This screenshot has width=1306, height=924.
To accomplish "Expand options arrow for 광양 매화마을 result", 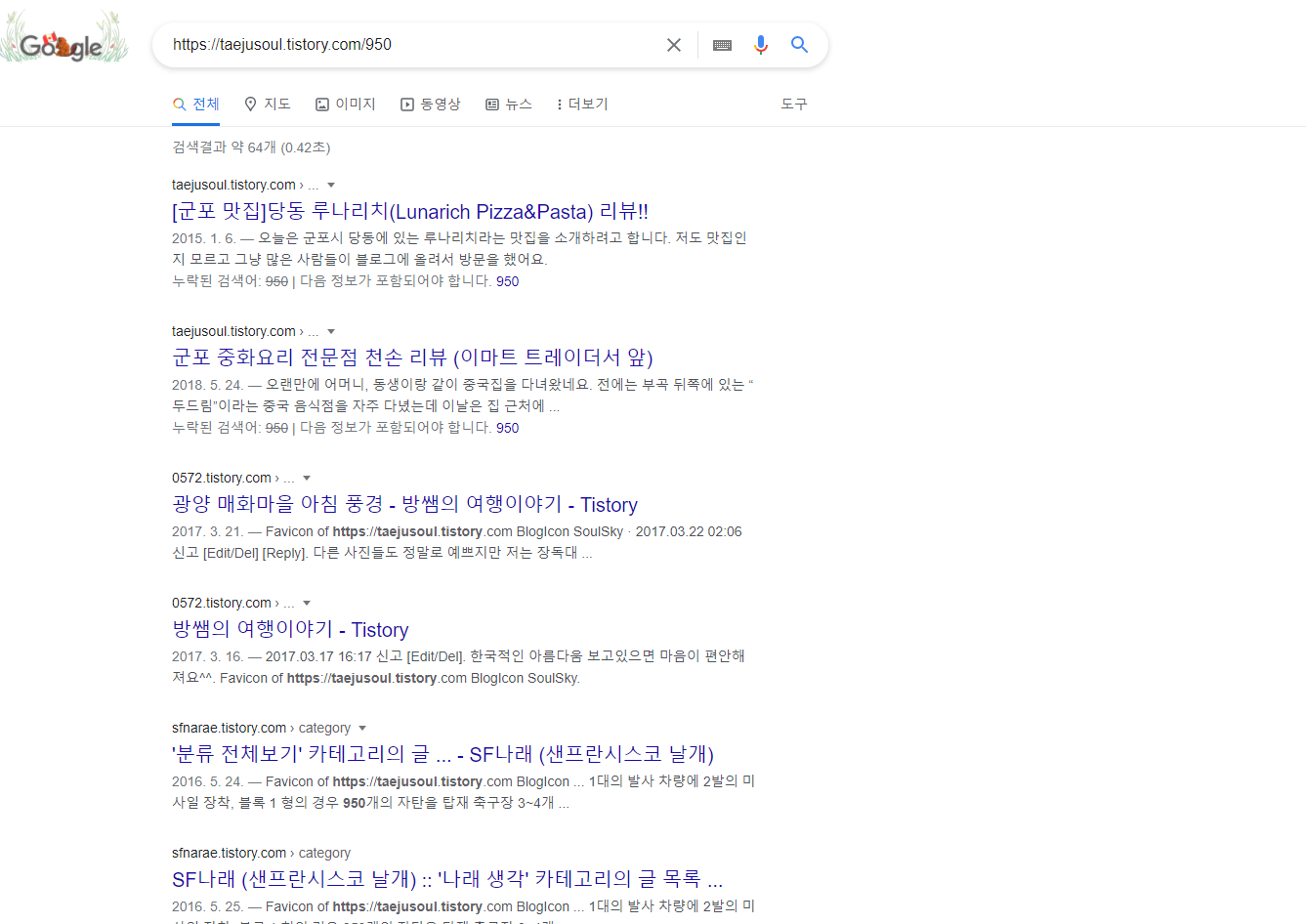I will pyautogui.click(x=307, y=478).
